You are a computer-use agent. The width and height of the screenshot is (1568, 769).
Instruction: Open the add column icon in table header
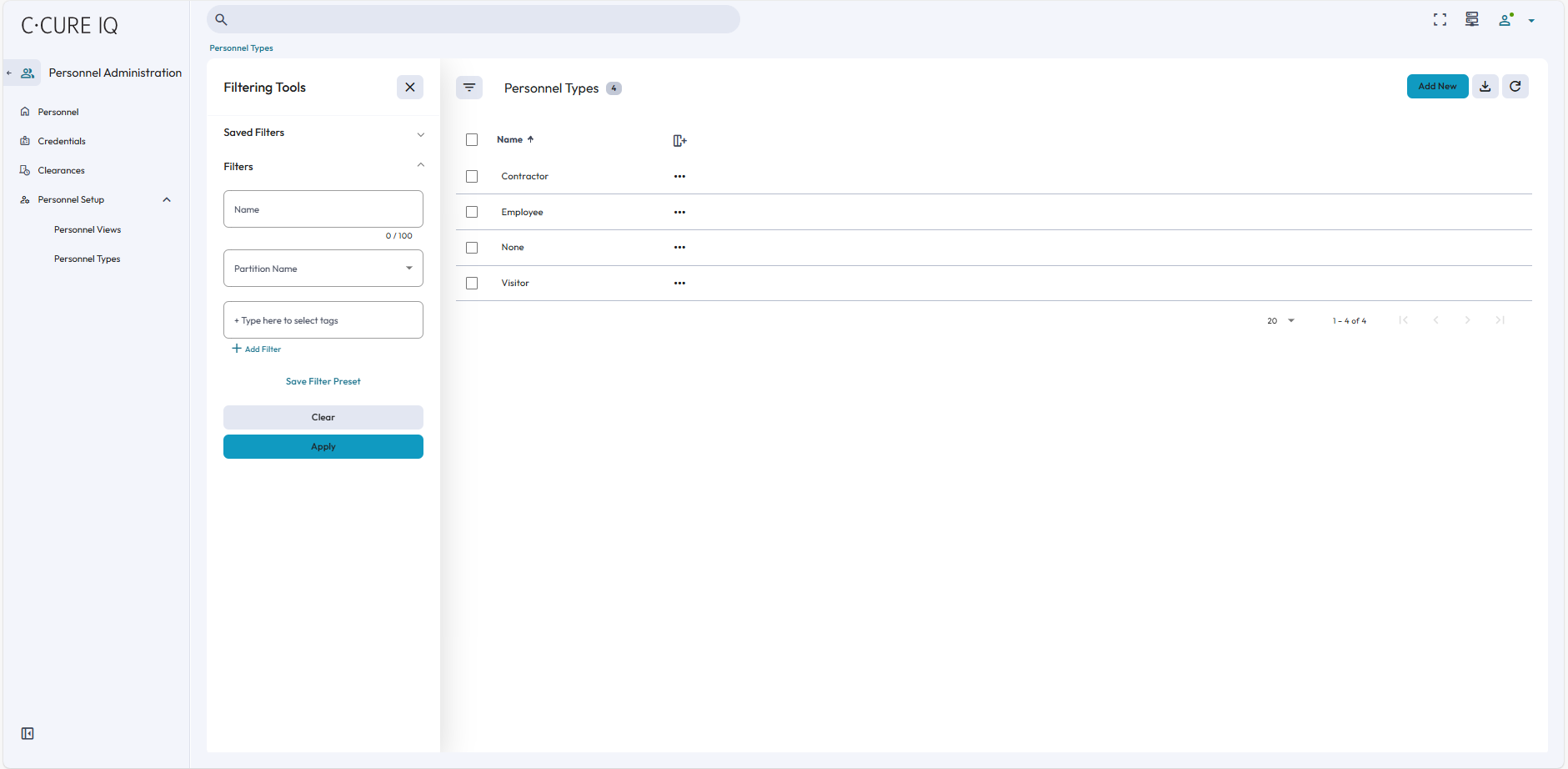[679, 141]
